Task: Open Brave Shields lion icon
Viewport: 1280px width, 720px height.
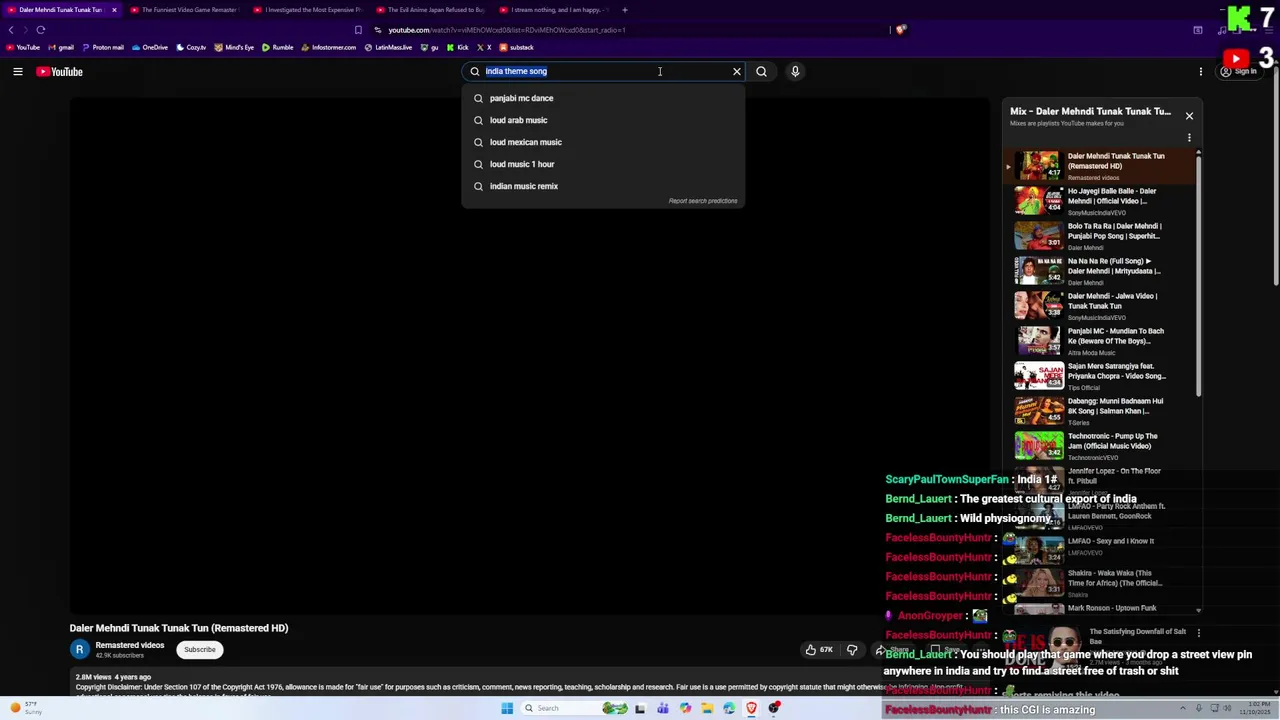Action: (x=901, y=30)
